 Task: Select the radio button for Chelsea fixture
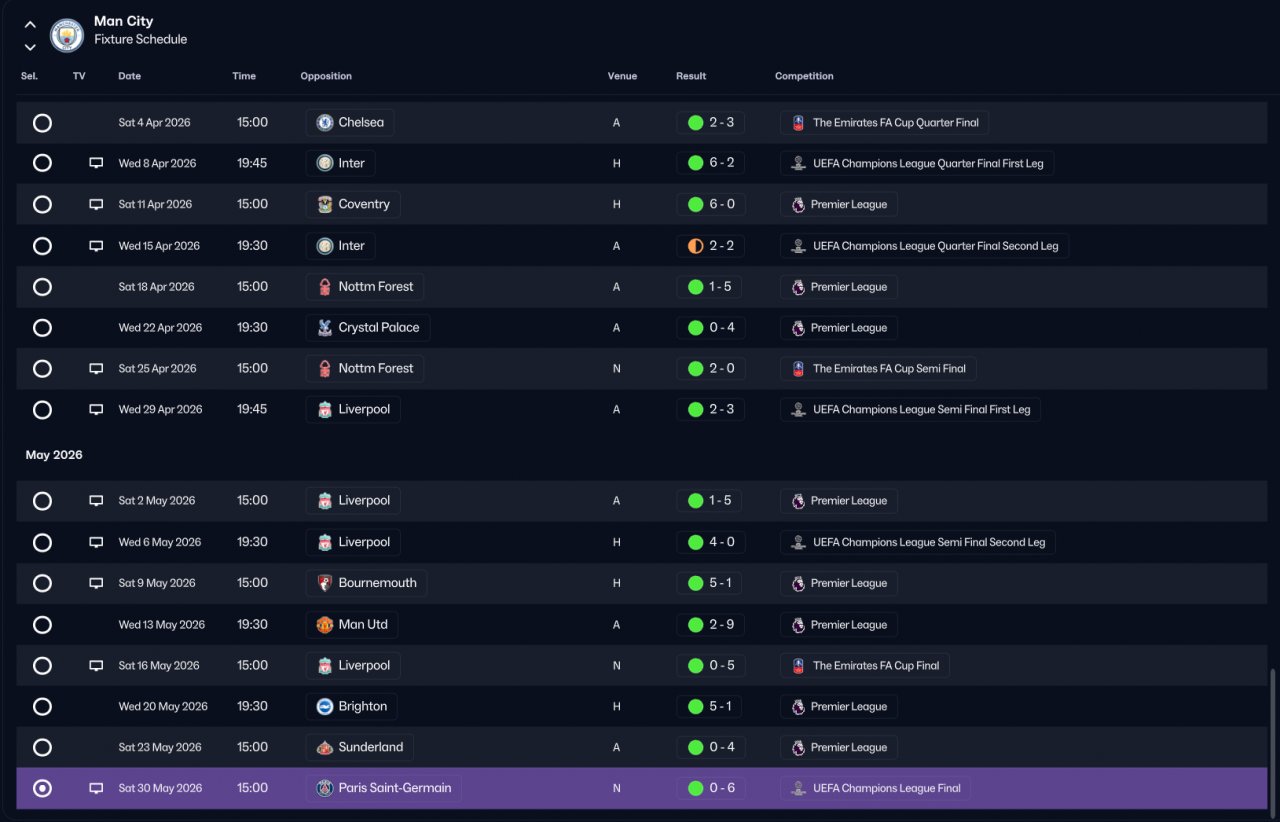click(42, 123)
